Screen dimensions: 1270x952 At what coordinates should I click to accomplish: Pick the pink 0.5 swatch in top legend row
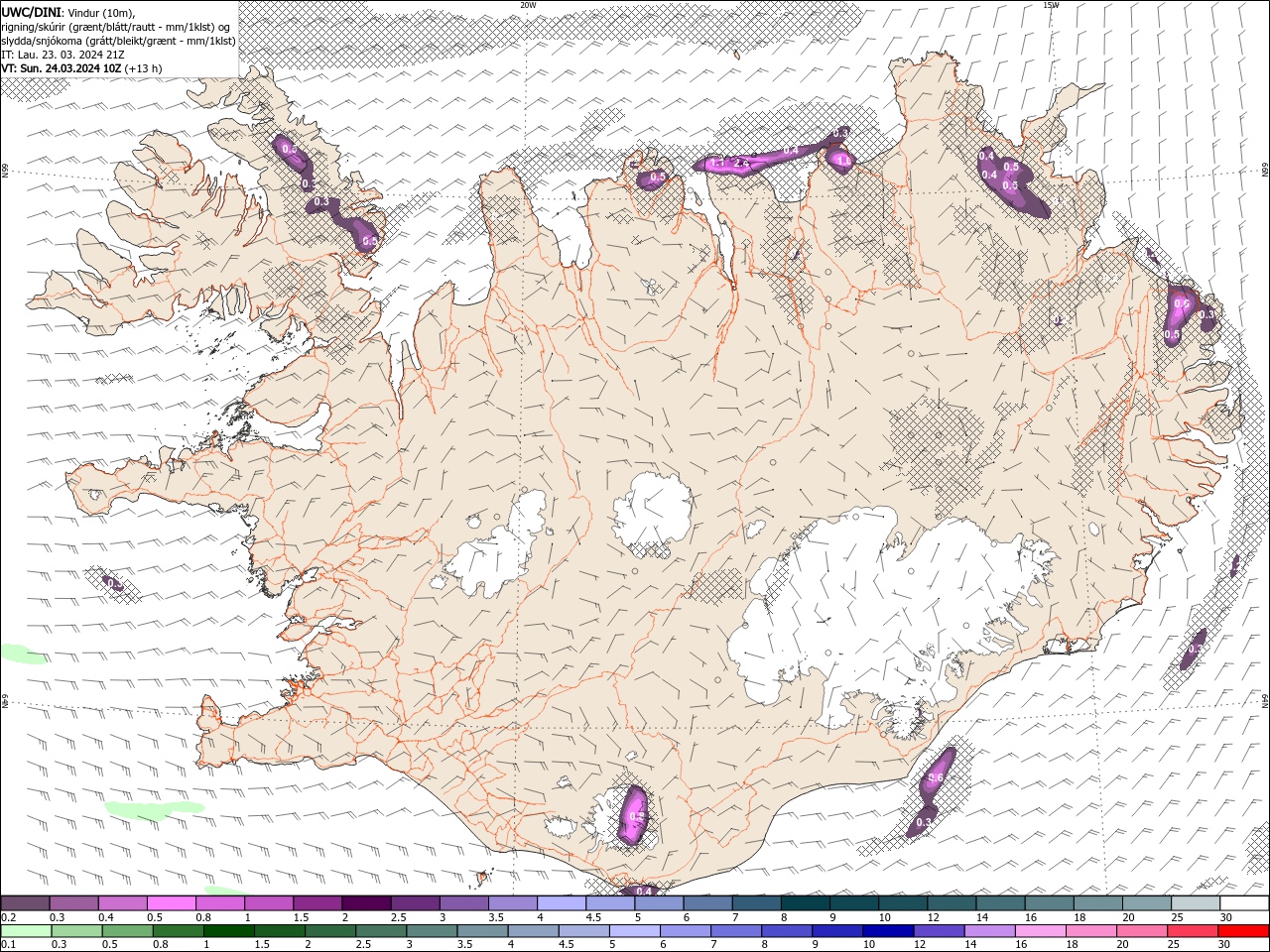pos(171,903)
